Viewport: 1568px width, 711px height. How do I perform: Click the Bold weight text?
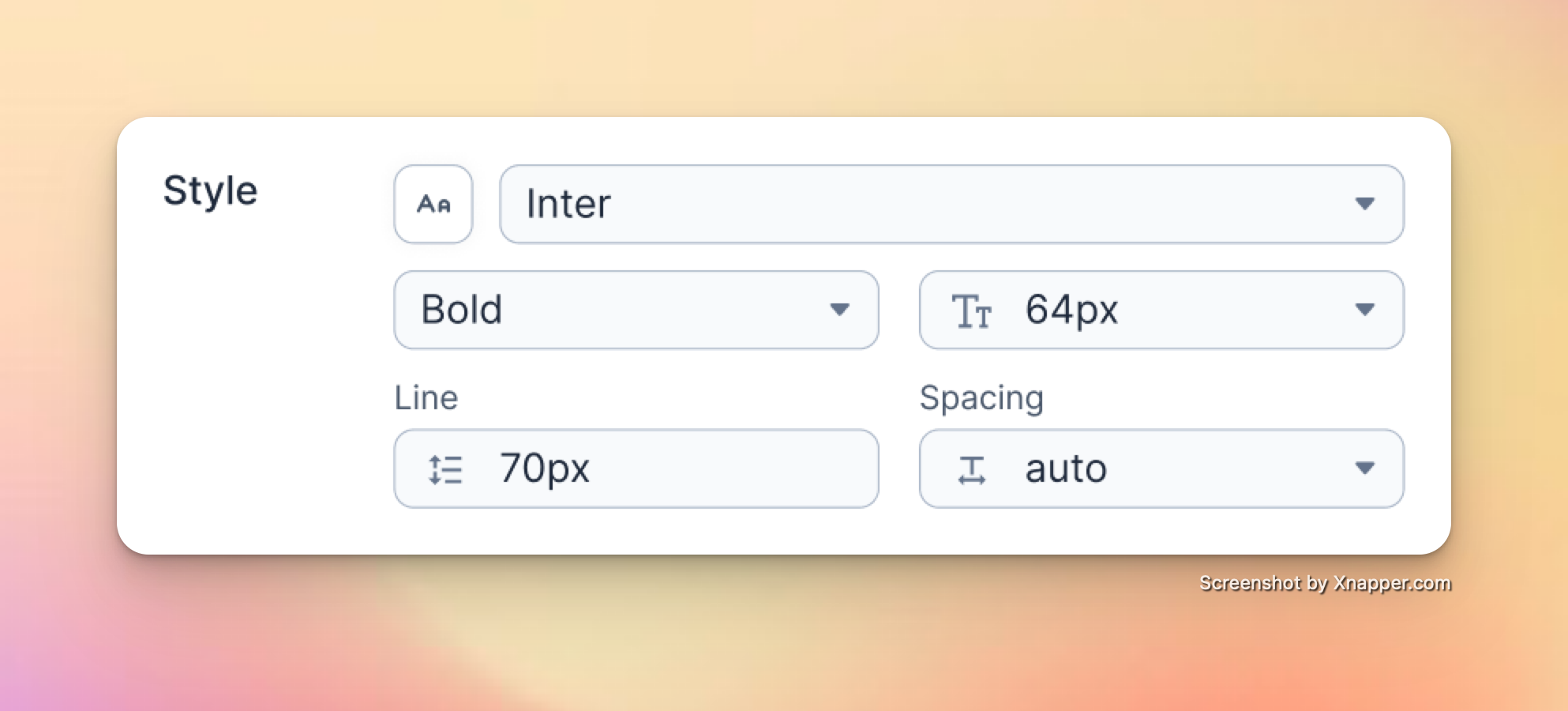[462, 310]
